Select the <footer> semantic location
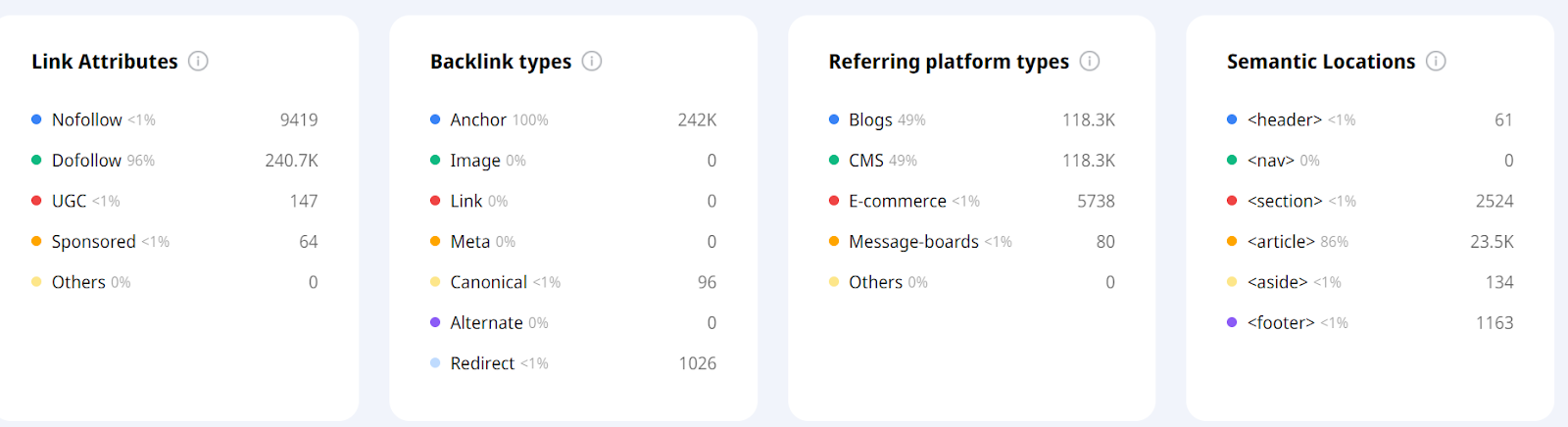The image size is (1568, 427). (1281, 322)
